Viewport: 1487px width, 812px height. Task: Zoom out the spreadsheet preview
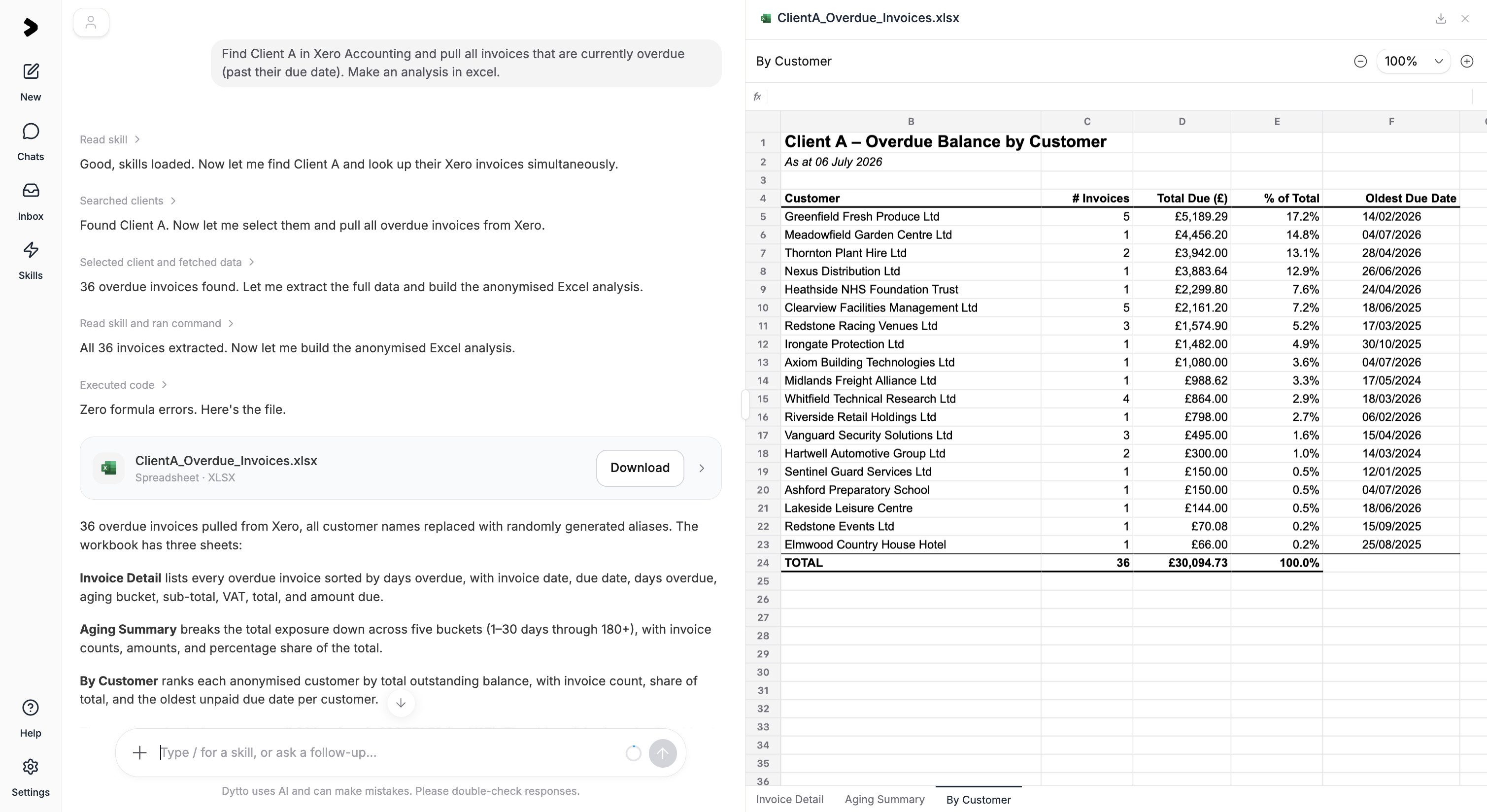[1360, 61]
